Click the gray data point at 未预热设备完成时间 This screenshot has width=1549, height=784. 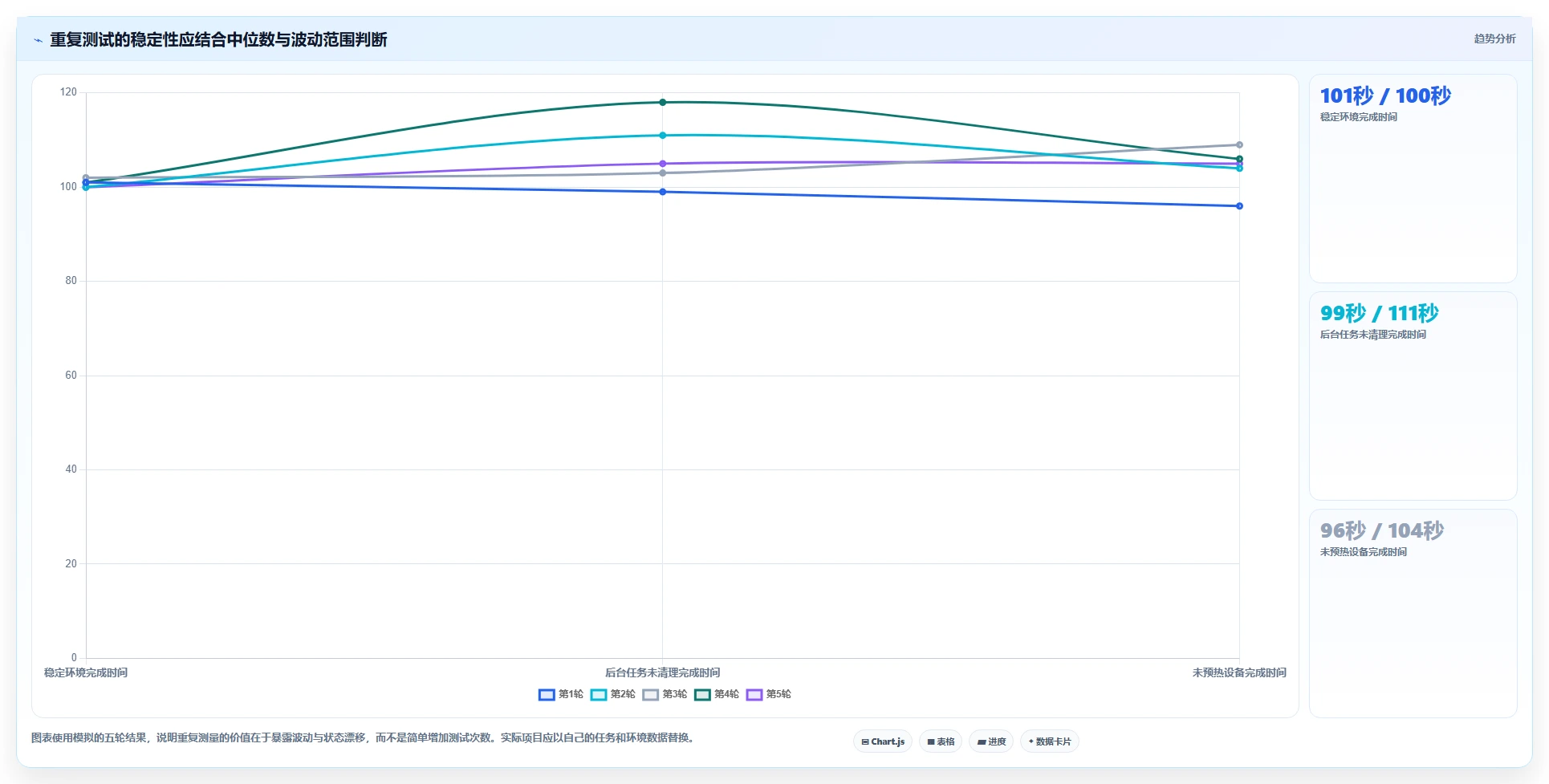tap(1239, 145)
